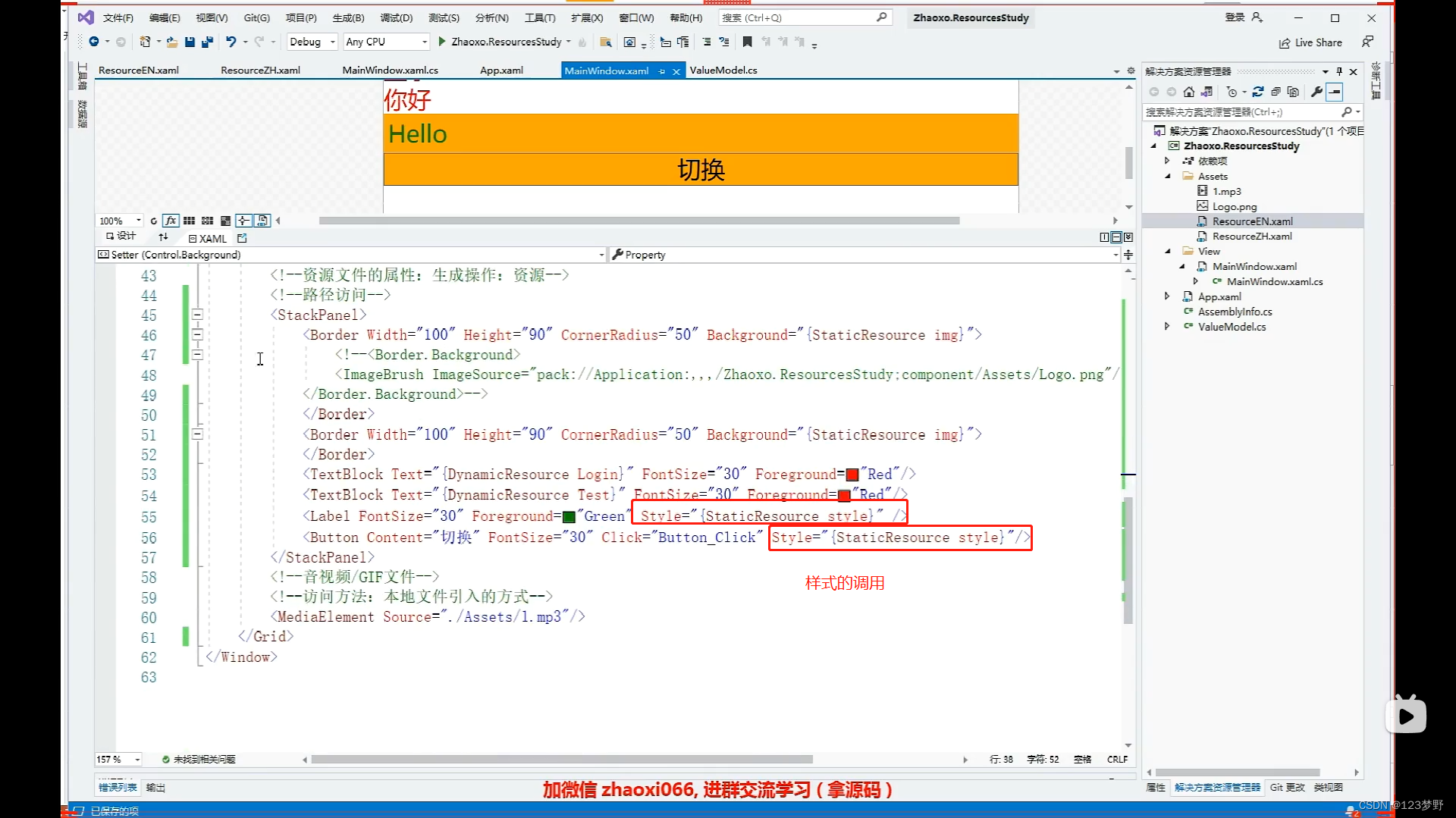The image size is (1456, 818).
Task: Collapse the StackPanel code block on line 45
Action: click(197, 315)
